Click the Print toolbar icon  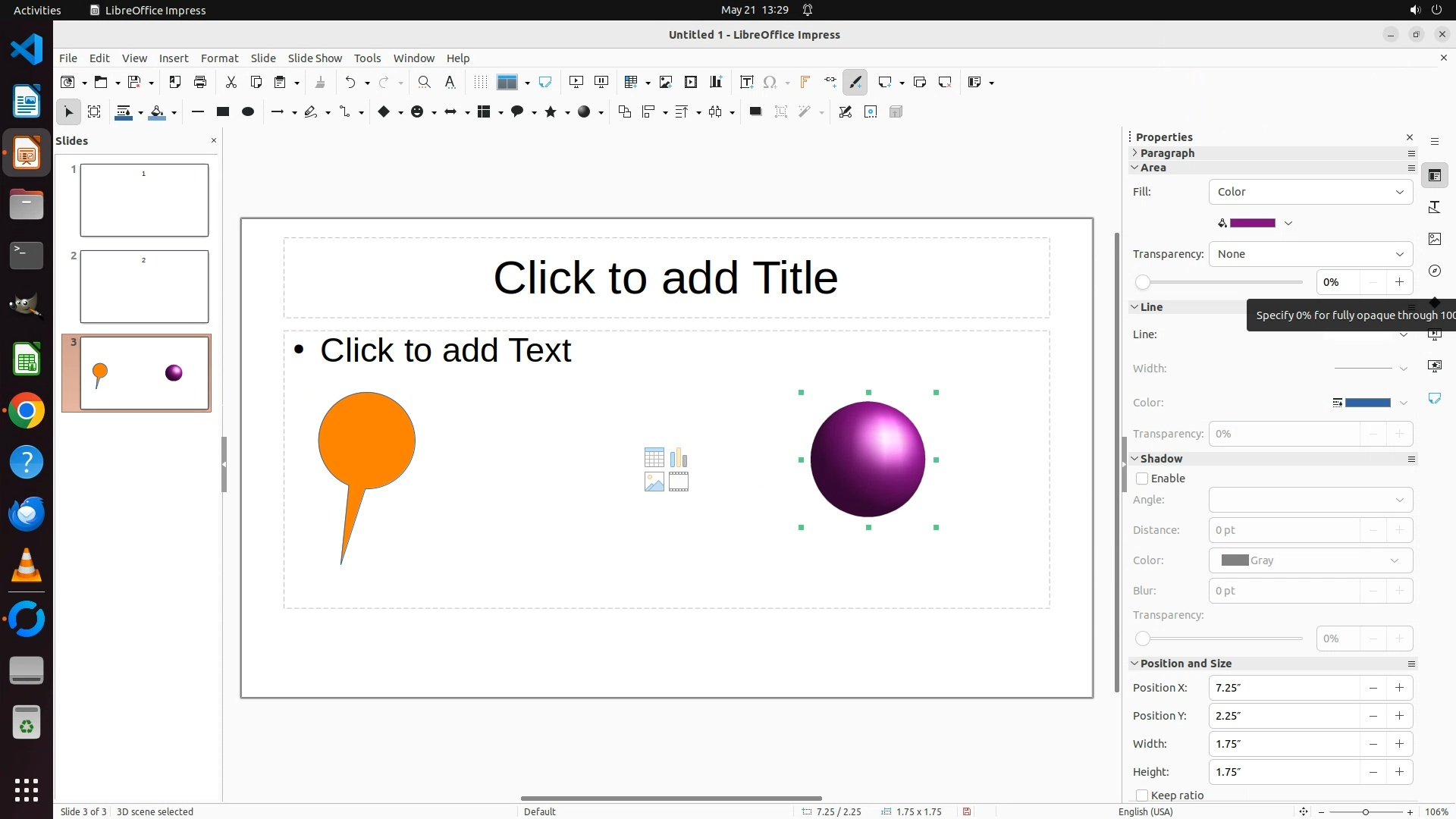(200, 82)
